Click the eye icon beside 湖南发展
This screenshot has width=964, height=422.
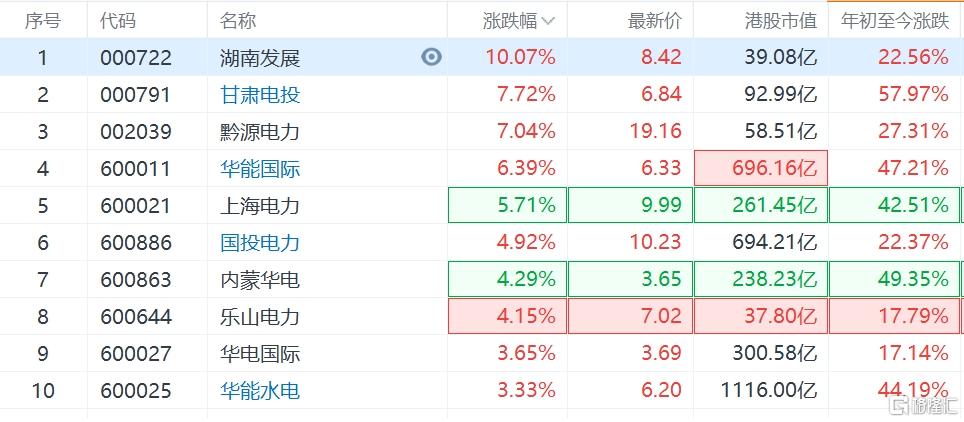(x=431, y=57)
